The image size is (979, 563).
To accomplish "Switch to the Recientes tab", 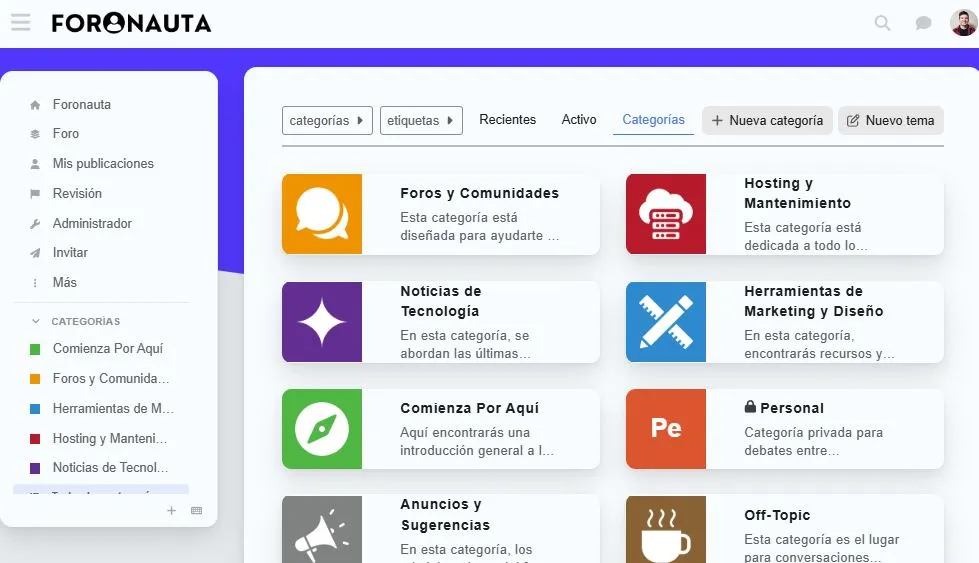I will click(x=508, y=120).
